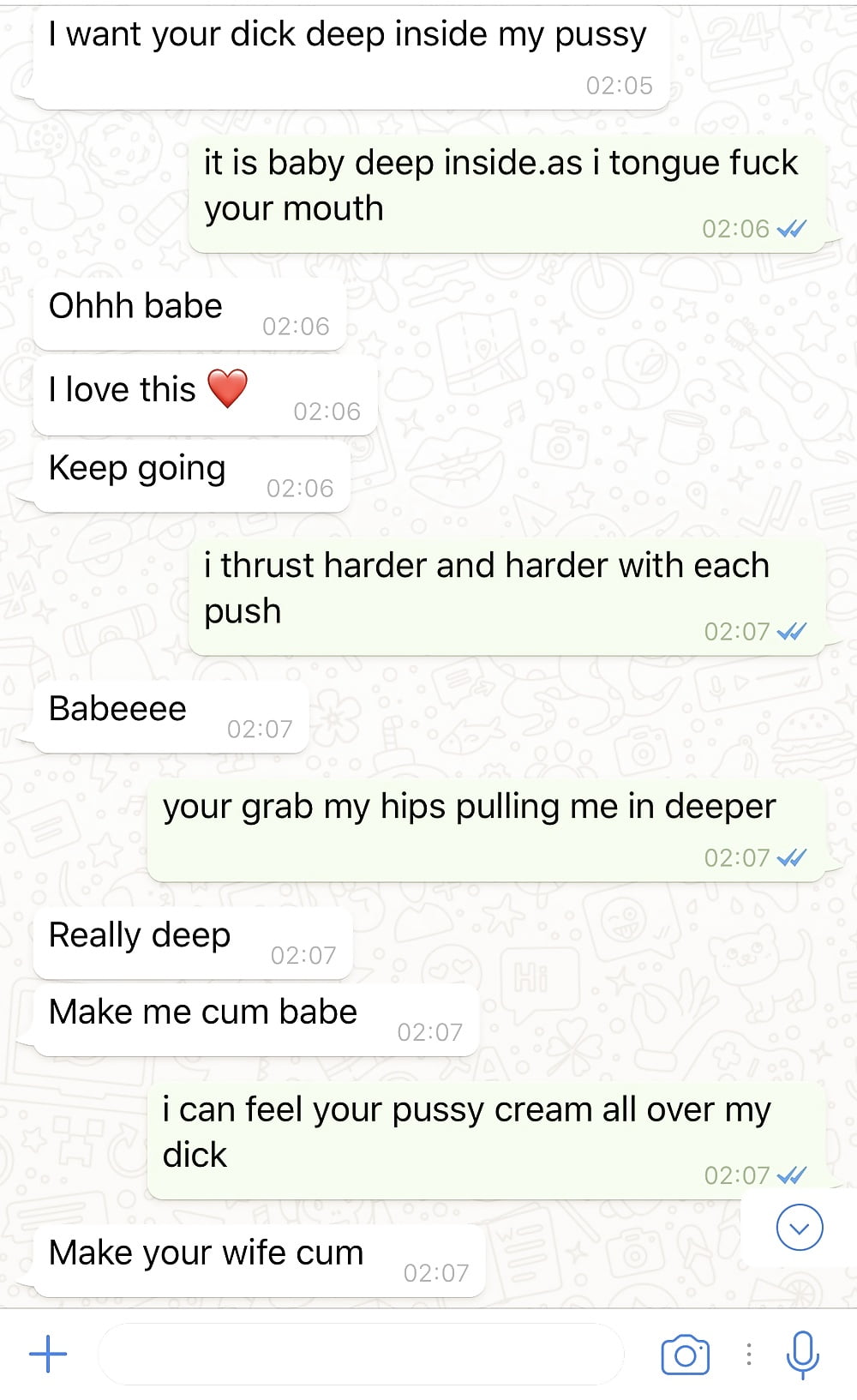857x1400 pixels.
Task: Tap the 02:07 timestamp beside "Babeeee"
Action: click(260, 730)
